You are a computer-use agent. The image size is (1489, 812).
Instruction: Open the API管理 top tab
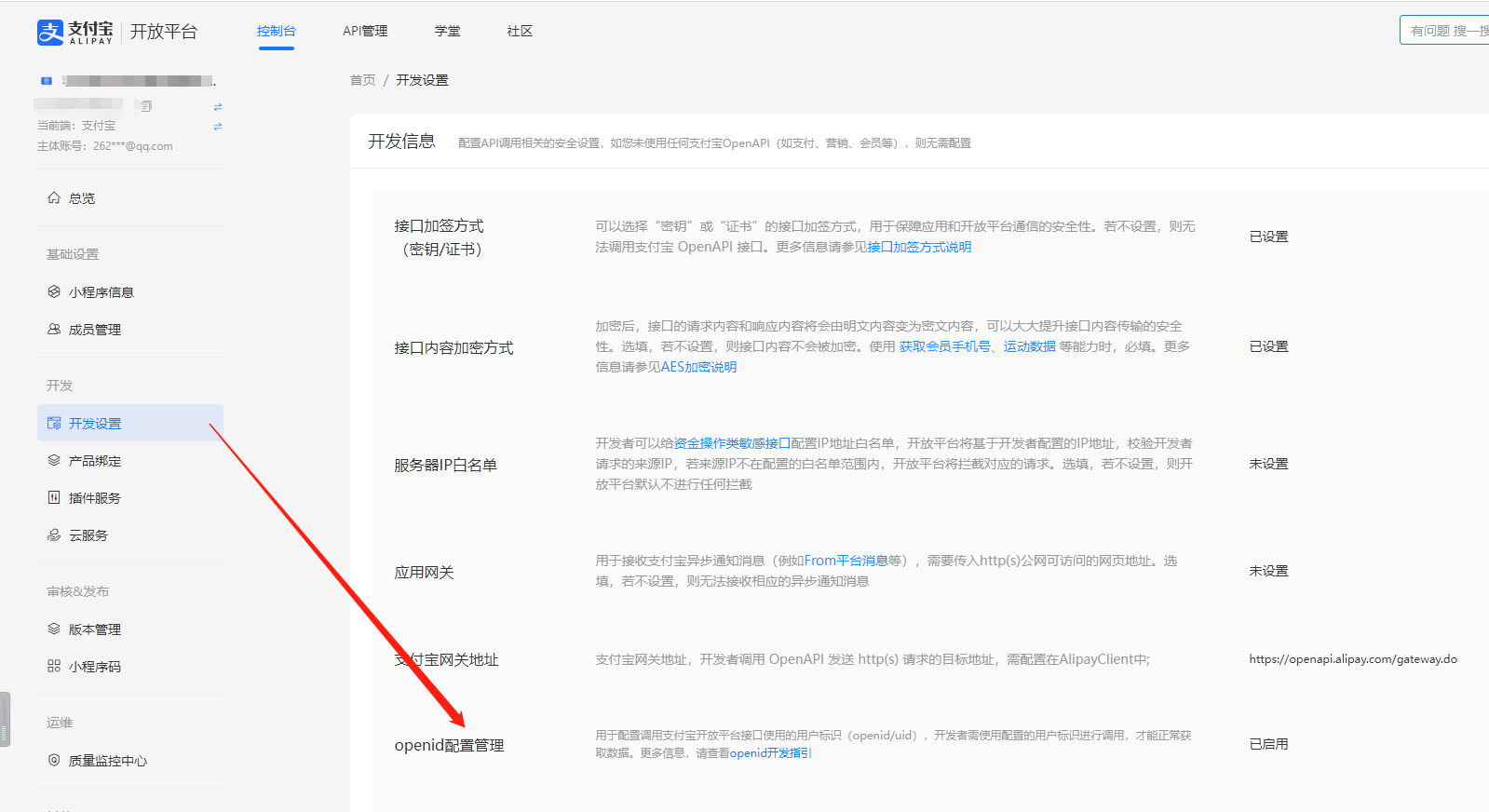click(x=365, y=32)
